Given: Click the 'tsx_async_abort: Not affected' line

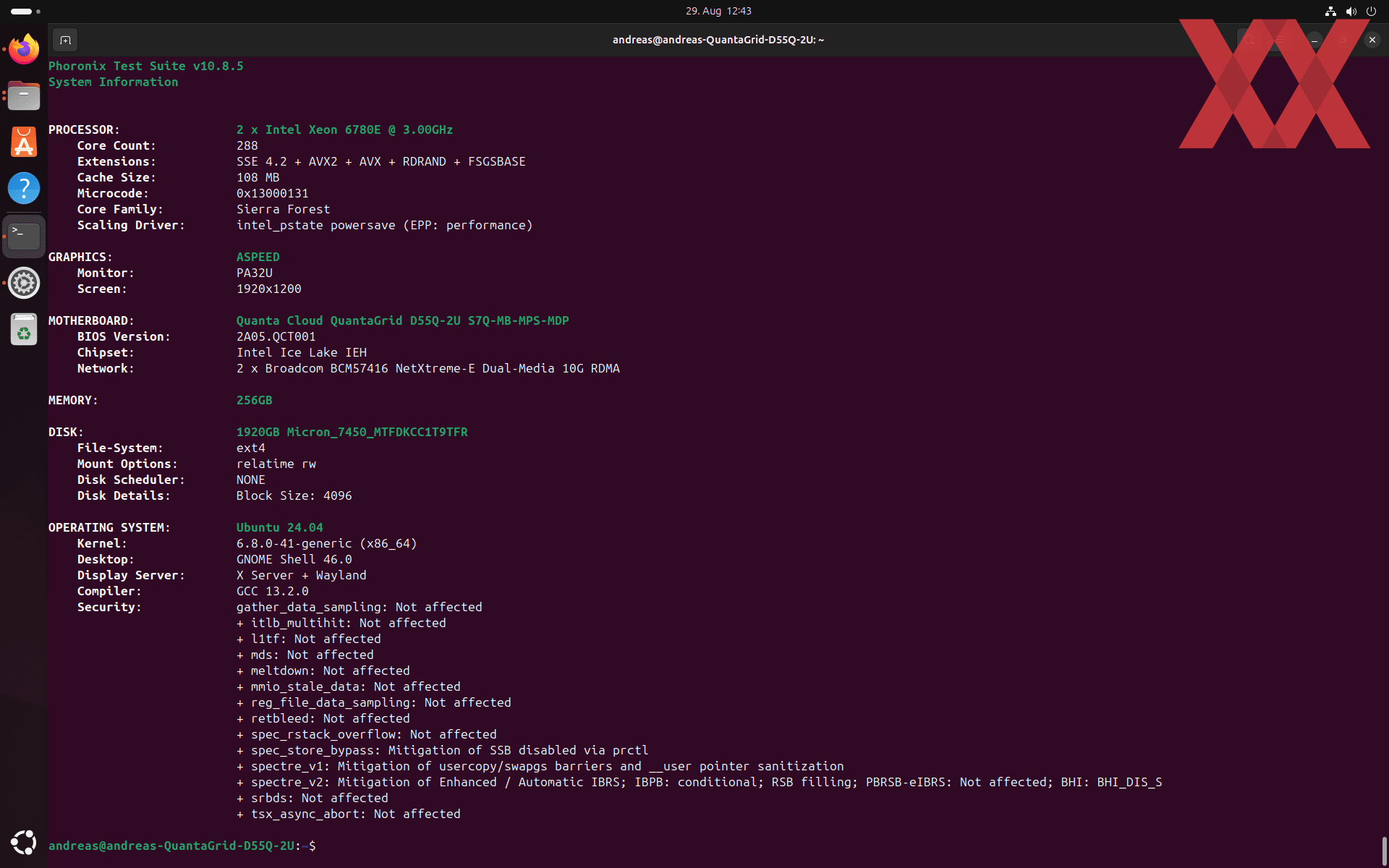Looking at the screenshot, I should click(x=349, y=814).
